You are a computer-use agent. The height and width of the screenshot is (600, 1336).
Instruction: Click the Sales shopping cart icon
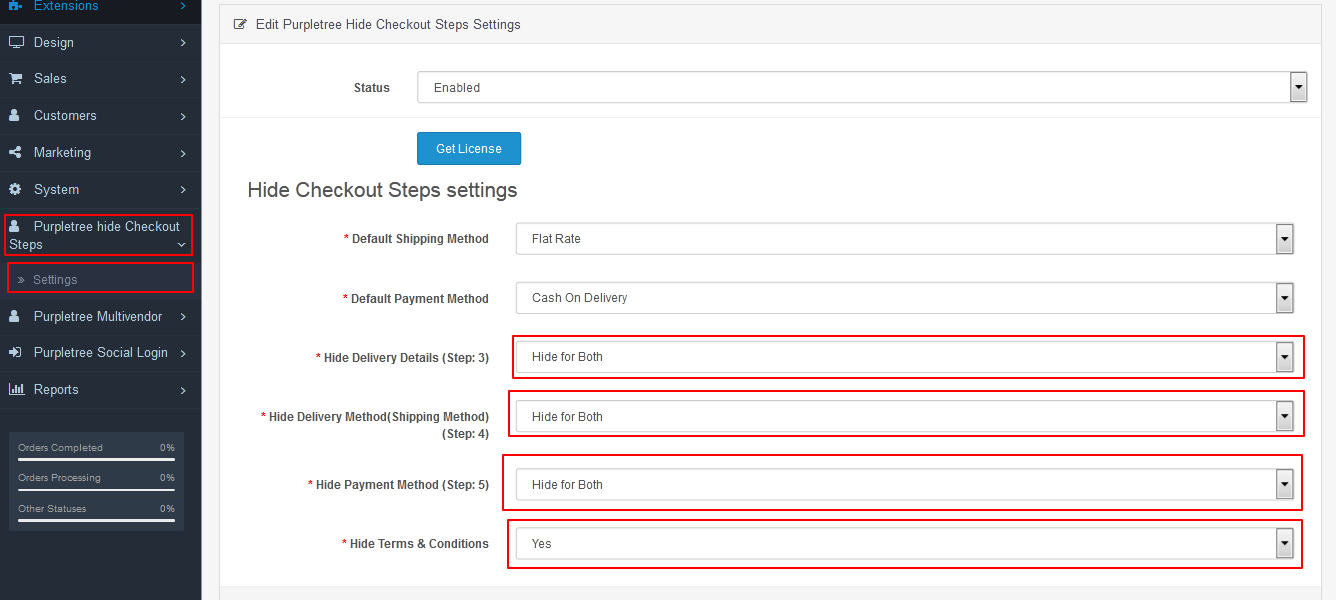15,79
